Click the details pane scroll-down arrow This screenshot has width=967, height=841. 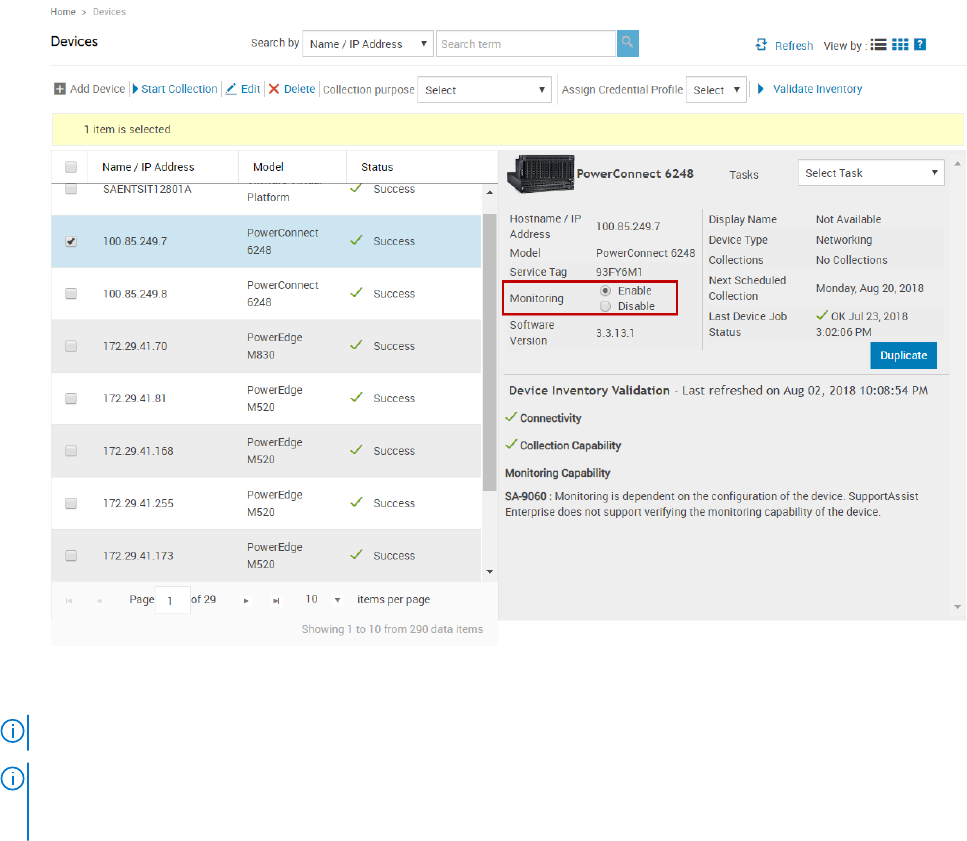[x=957, y=607]
